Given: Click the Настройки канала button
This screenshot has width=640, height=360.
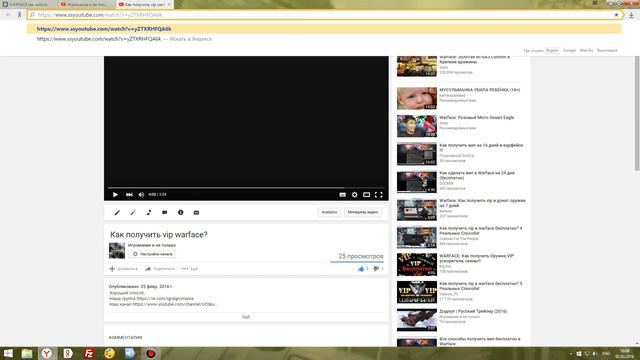Looking at the screenshot, I should click(x=152, y=254).
